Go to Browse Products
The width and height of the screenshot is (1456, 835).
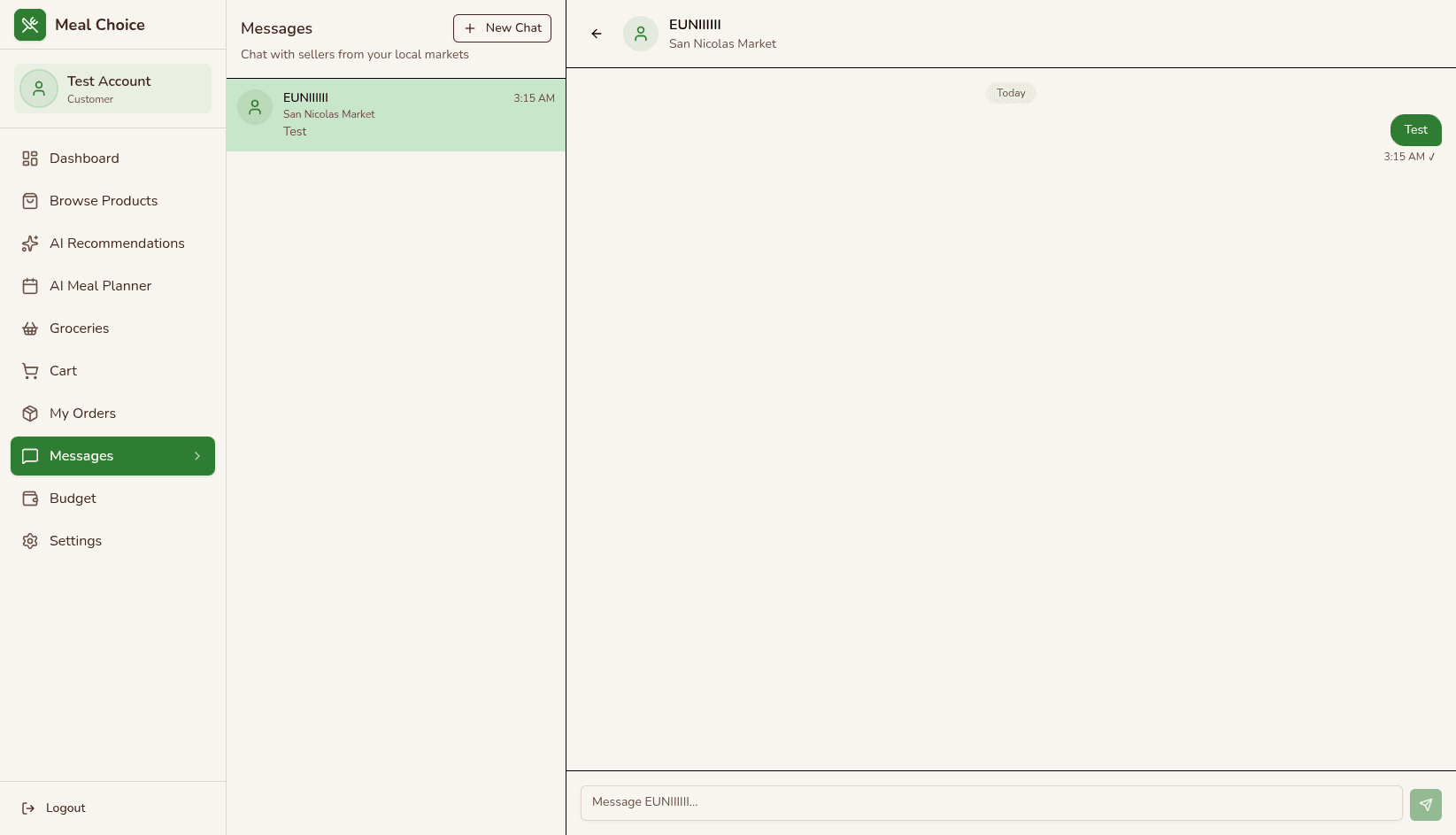104,201
